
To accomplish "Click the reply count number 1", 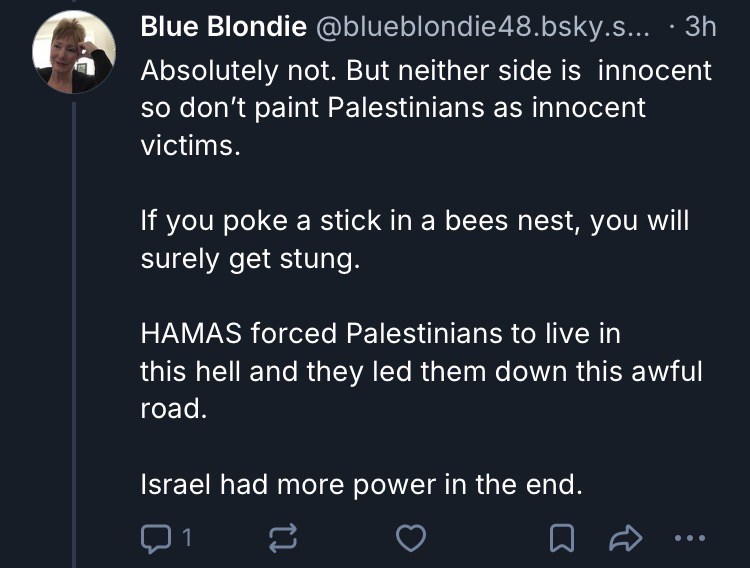I will (185, 540).
